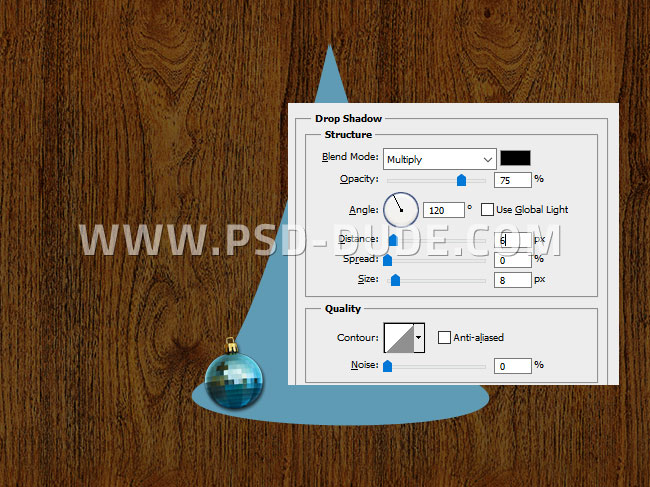The width and height of the screenshot is (650, 487).
Task: Click the Noise value field
Action: pos(512,366)
